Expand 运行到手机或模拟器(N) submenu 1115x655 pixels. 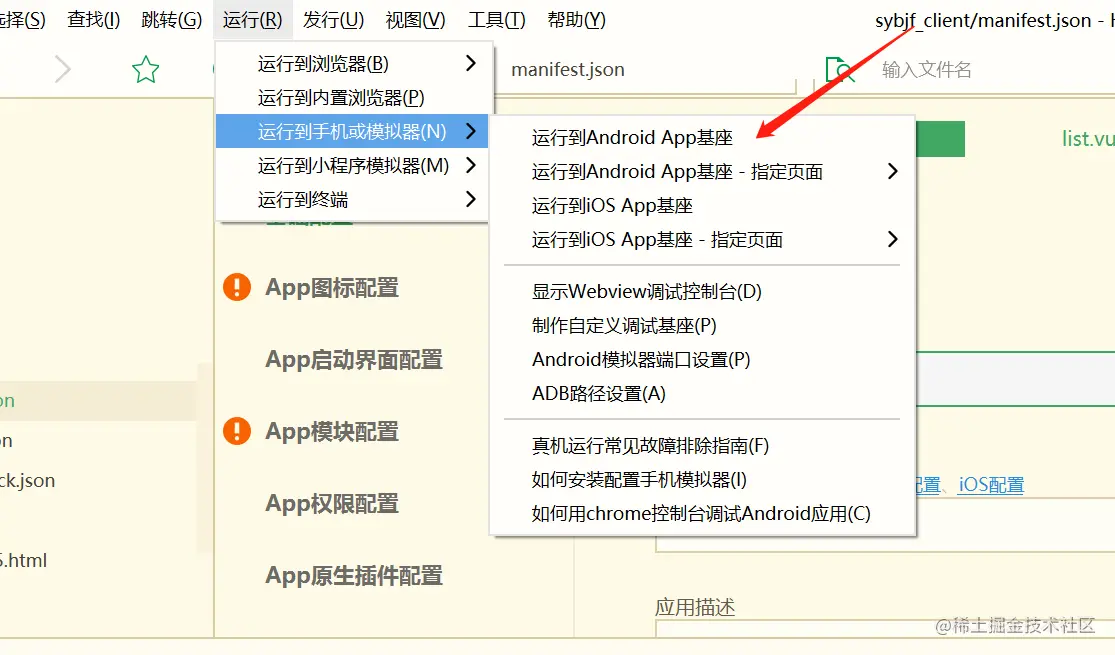click(x=352, y=132)
